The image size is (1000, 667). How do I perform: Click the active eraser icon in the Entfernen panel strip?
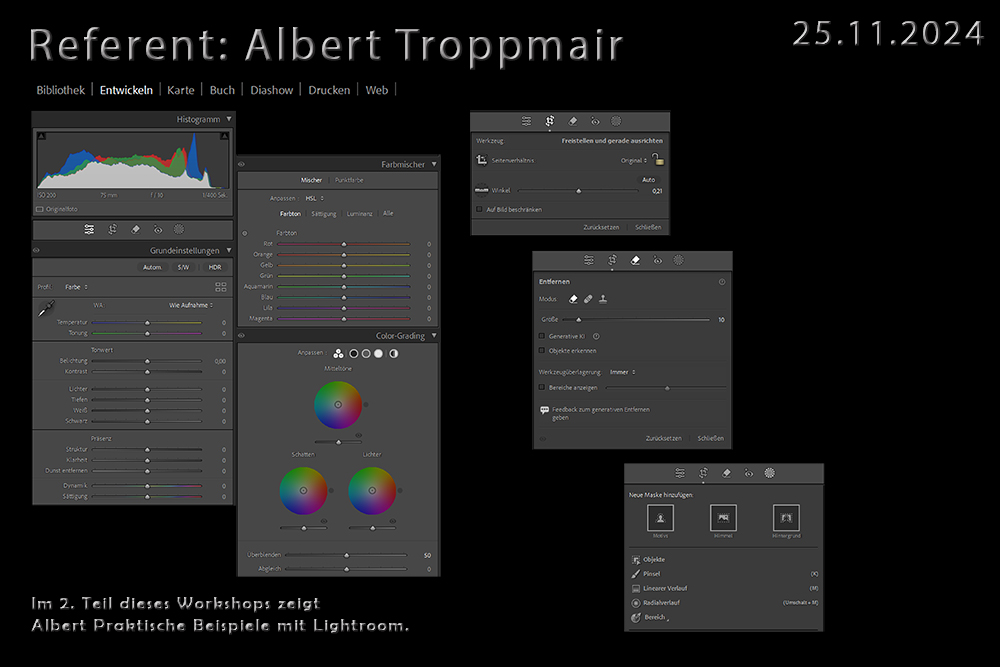pyautogui.click(x=635, y=260)
